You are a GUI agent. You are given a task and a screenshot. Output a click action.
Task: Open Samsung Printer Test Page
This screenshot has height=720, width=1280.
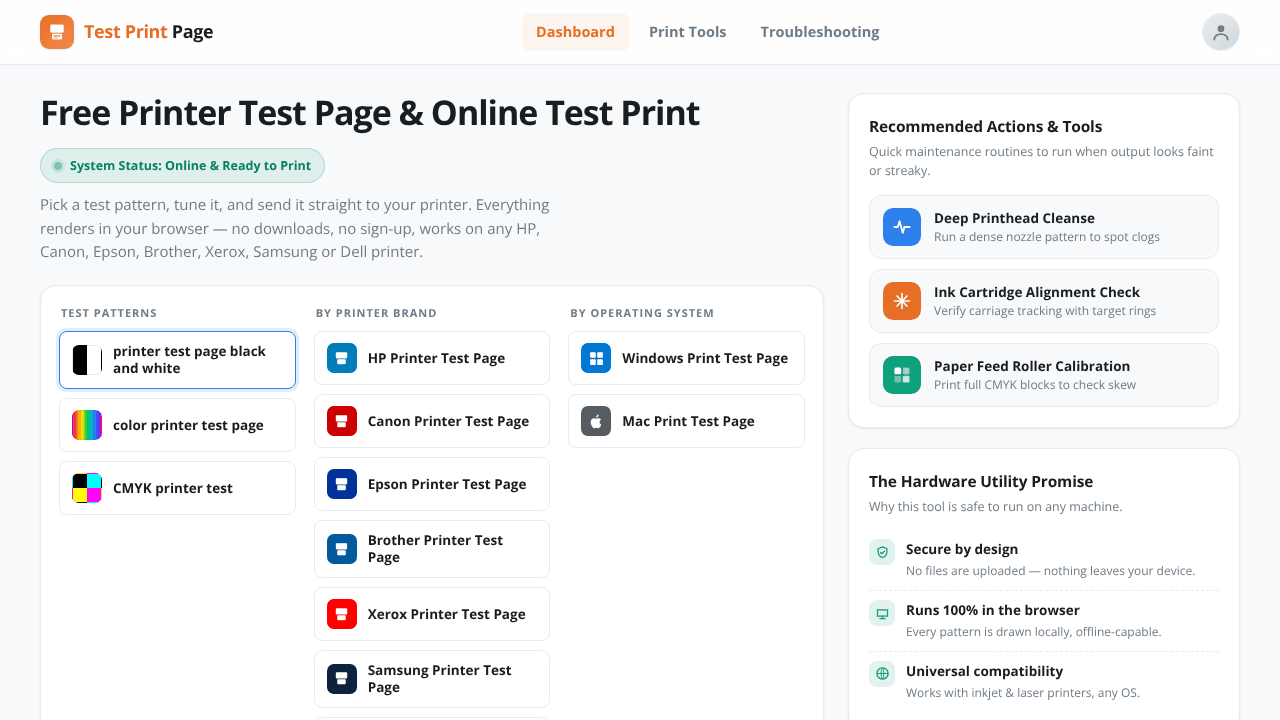tap(432, 679)
